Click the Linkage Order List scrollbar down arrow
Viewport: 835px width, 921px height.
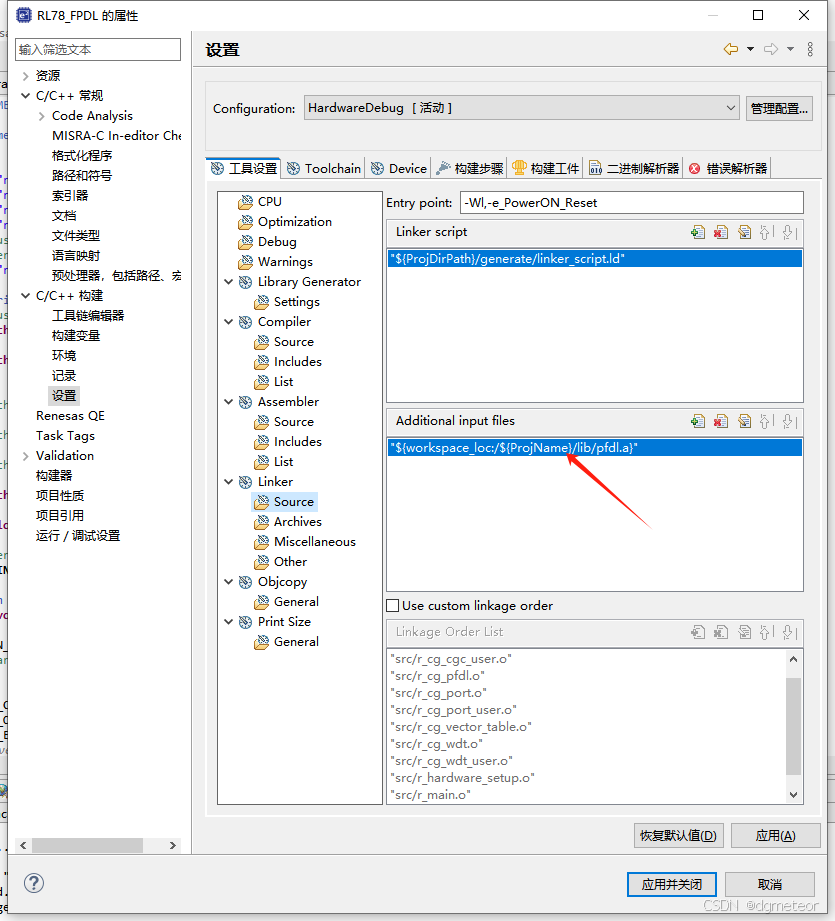click(x=793, y=794)
